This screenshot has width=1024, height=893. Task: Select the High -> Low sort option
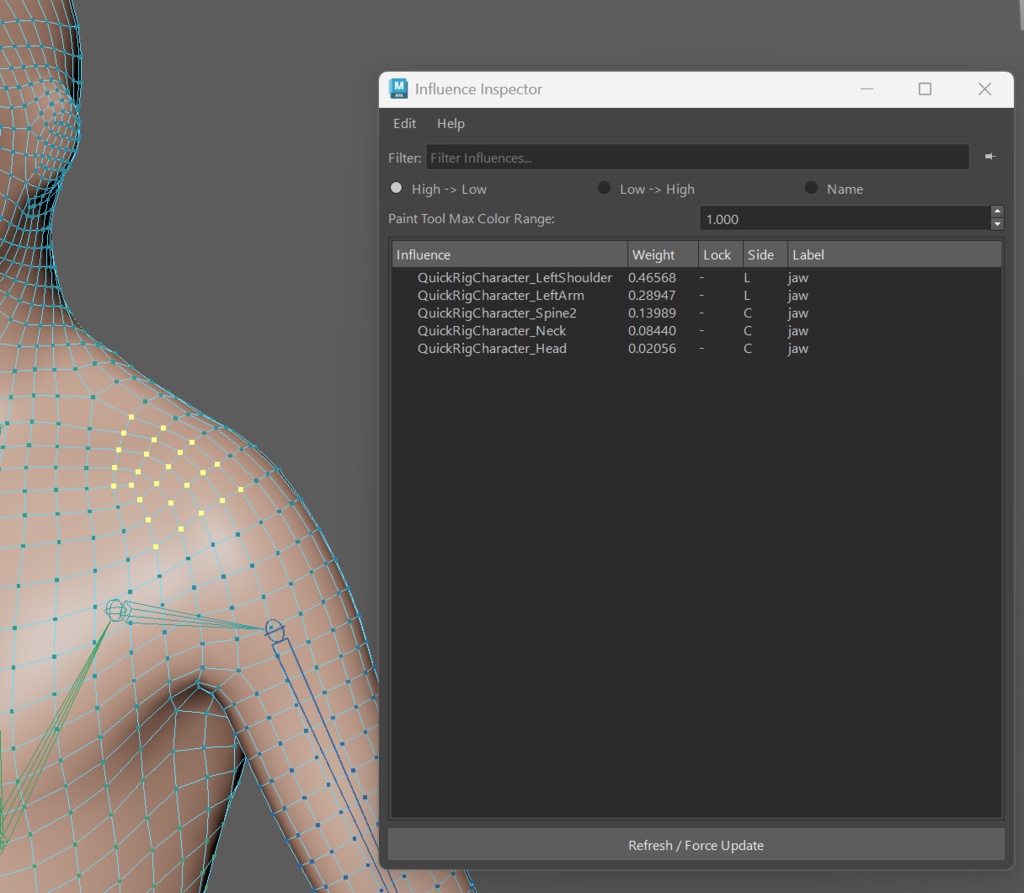pyautogui.click(x=396, y=188)
